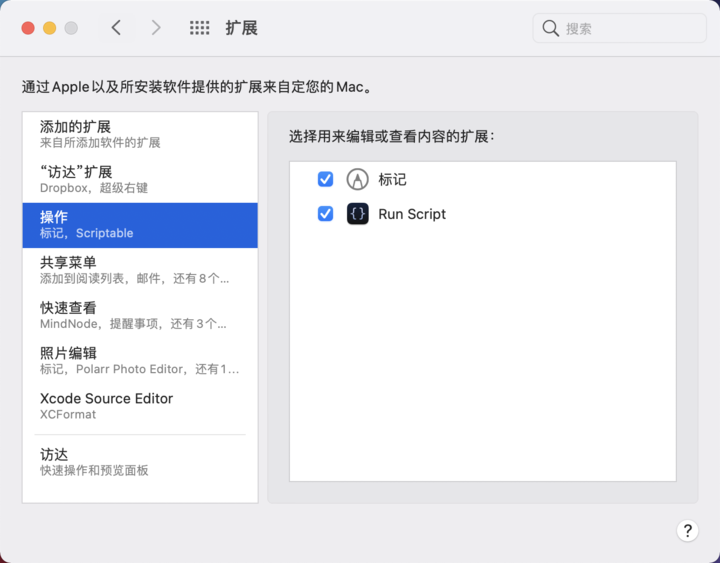Click the 标记 extension name
Image resolution: width=720 pixels, height=563 pixels.
(392, 180)
